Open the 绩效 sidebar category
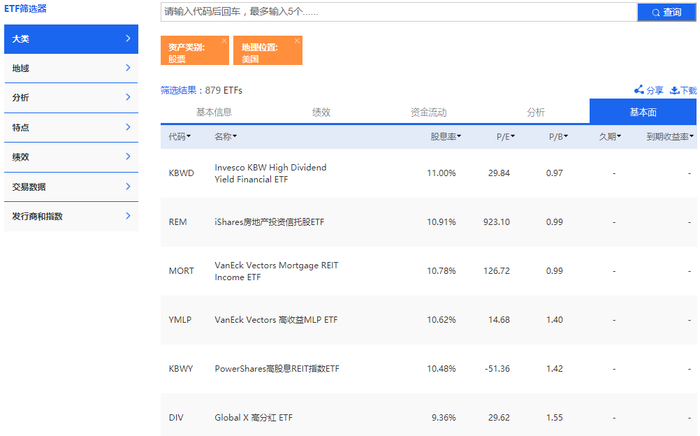The image size is (700, 436). point(71,157)
